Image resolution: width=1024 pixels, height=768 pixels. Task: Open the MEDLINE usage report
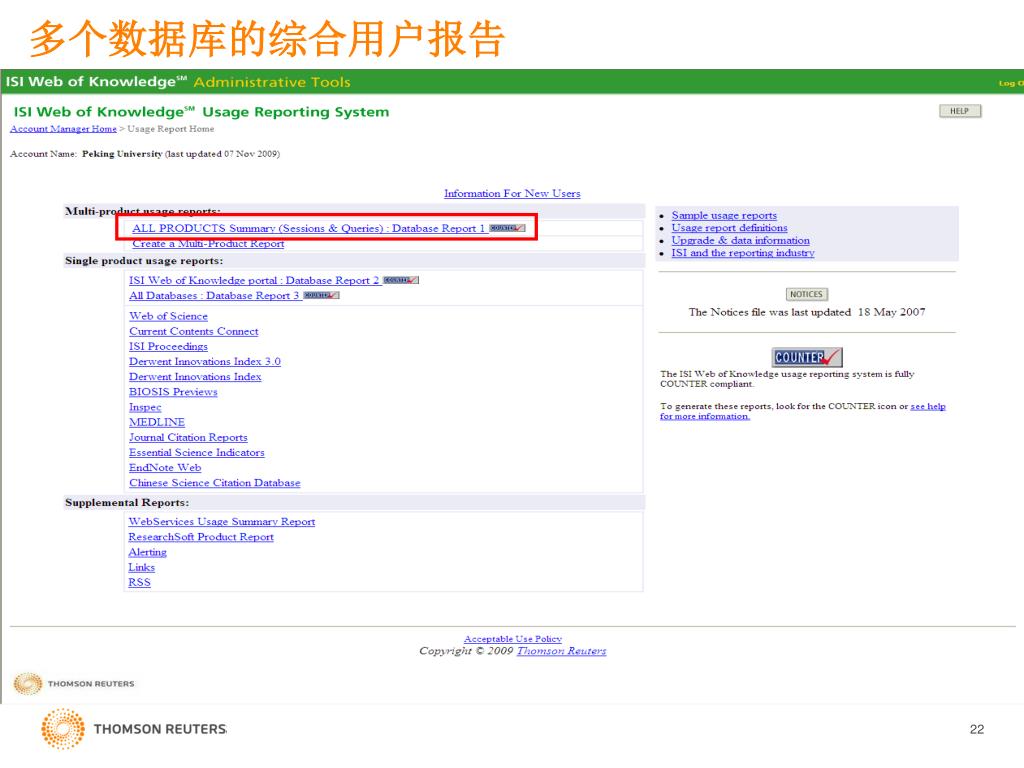coord(157,423)
